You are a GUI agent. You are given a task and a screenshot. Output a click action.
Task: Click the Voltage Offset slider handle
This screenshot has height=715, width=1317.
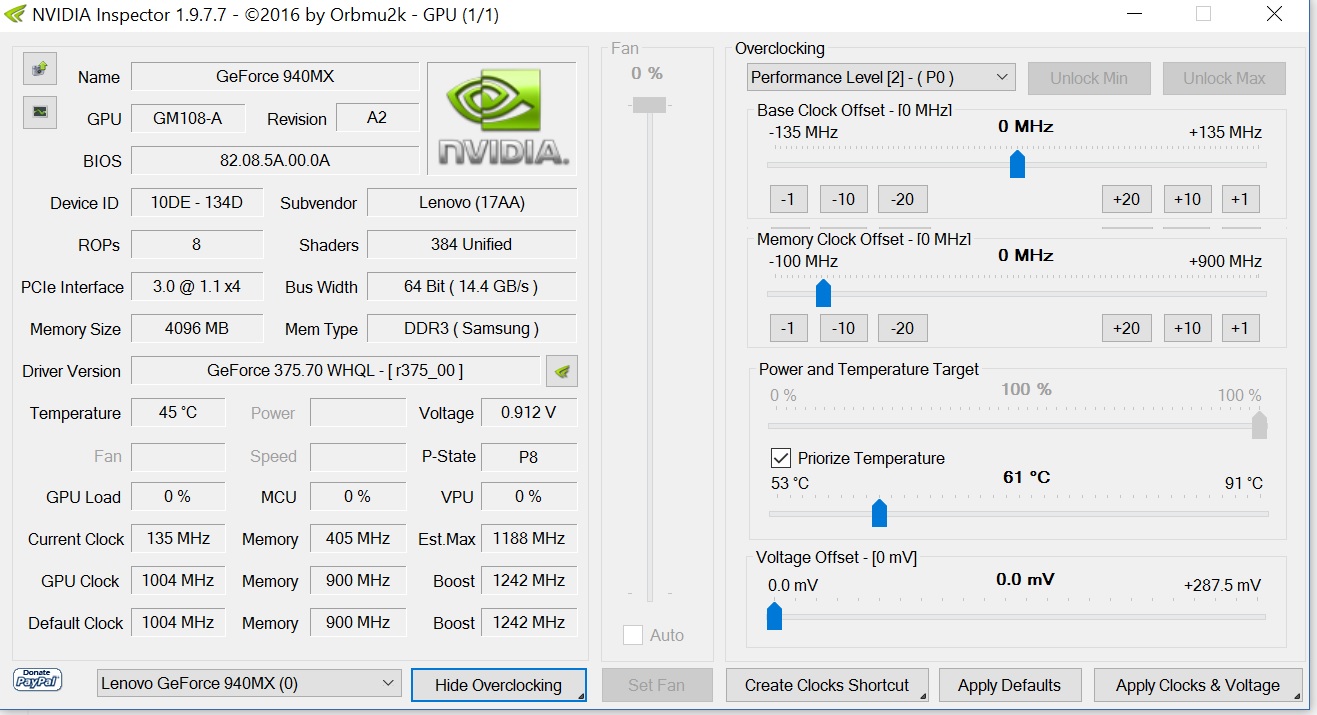pos(774,615)
